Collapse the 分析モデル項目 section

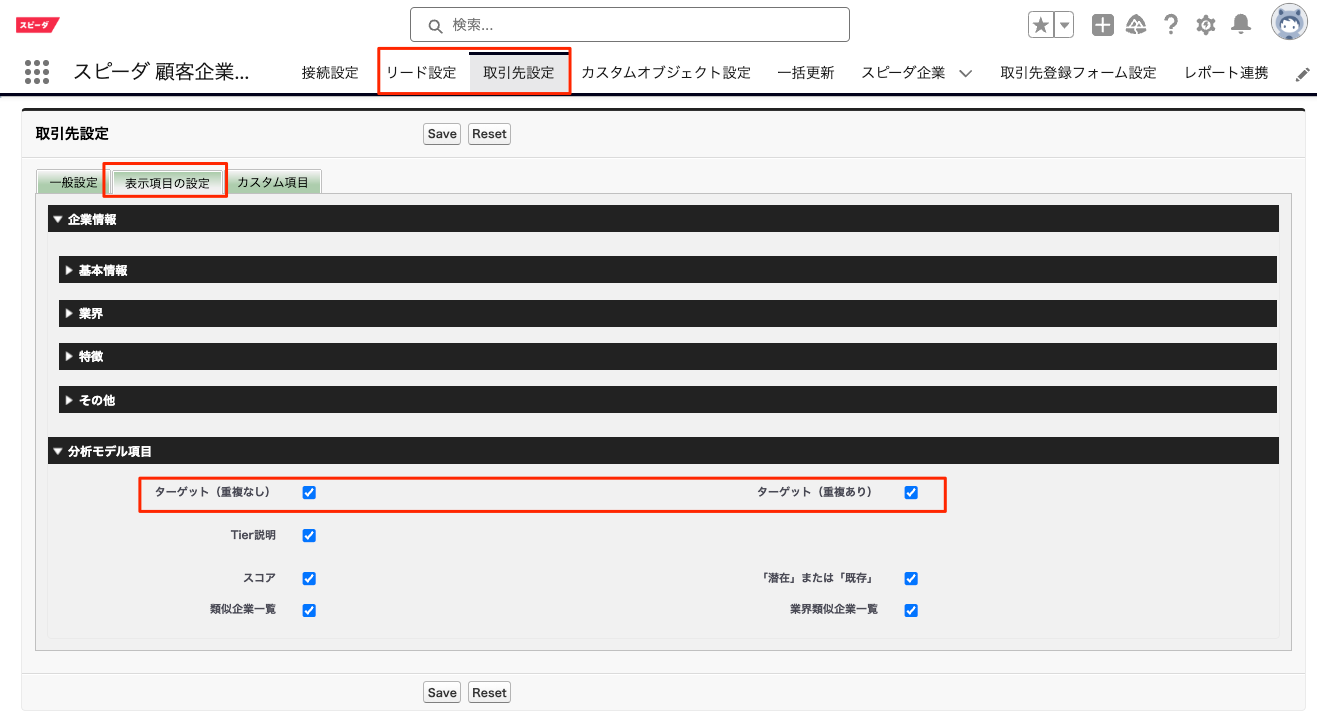pyautogui.click(x=110, y=451)
